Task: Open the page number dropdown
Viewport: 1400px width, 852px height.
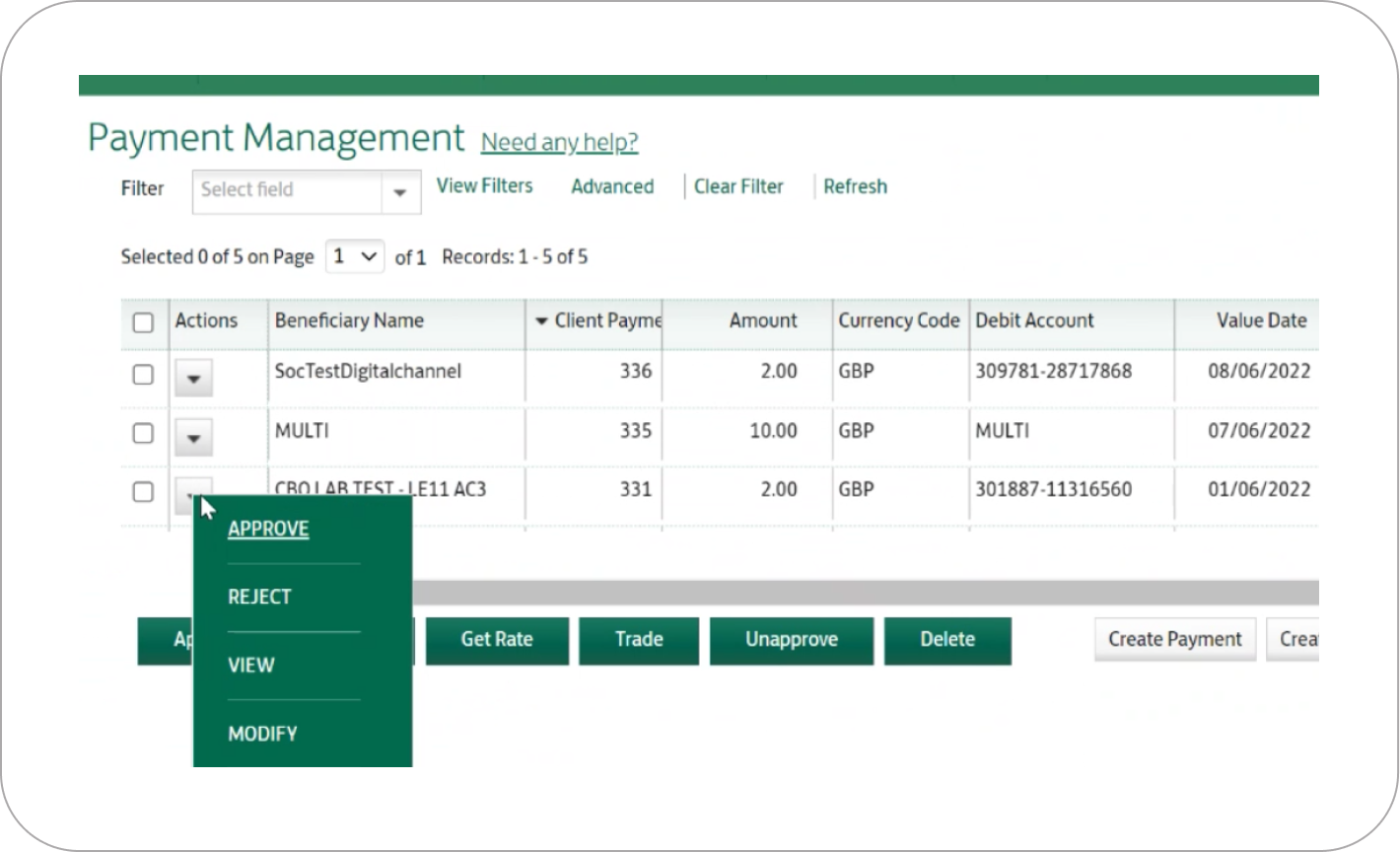Action: point(355,256)
